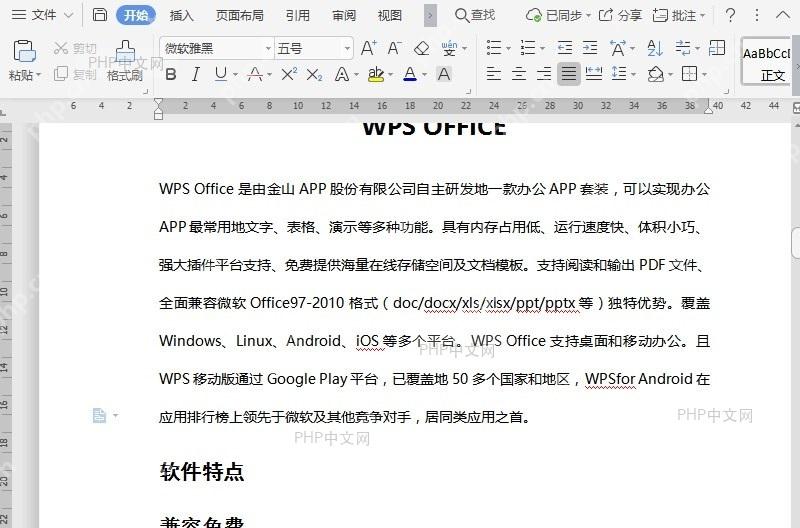This screenshot has height=528, width=800.
Task: Open the 页面布局 tab
Action: pos(239,15)
